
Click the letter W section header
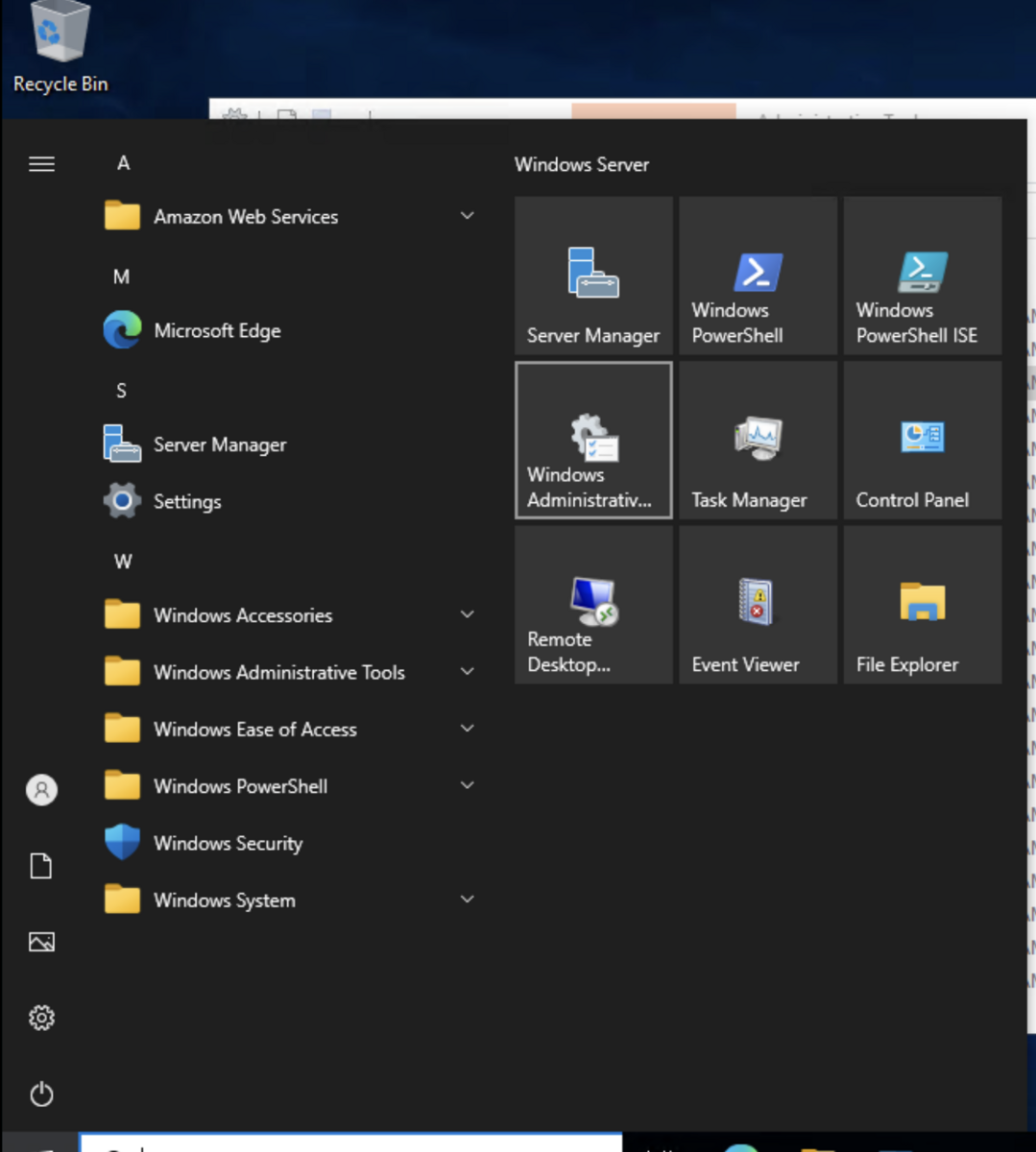coord(123,562)
